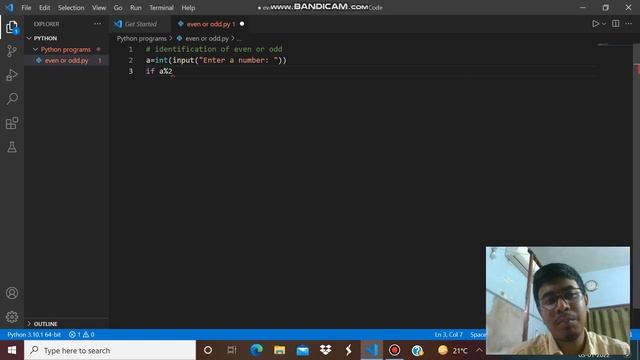Click the errors and warnings status indicator

82,334
